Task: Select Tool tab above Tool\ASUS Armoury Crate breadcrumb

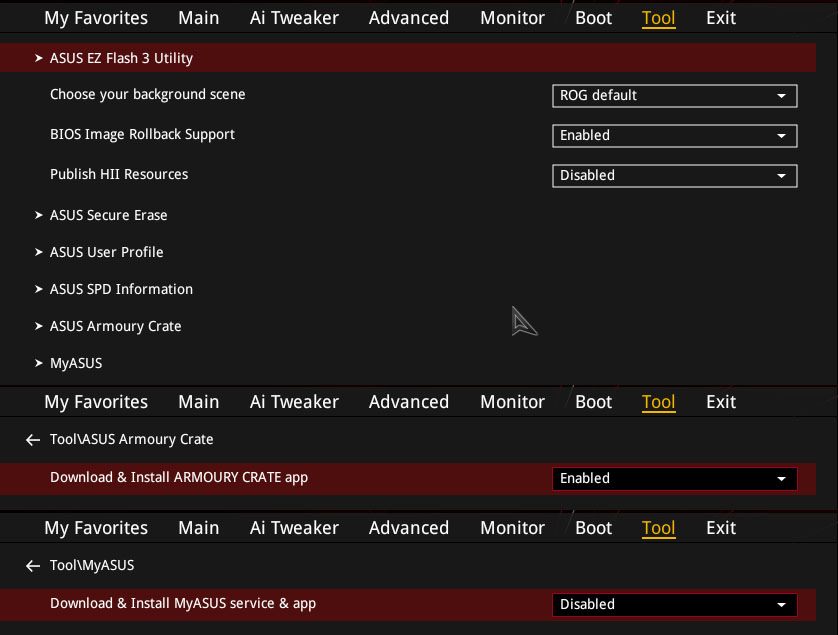Action: click(x=658, y=402)
